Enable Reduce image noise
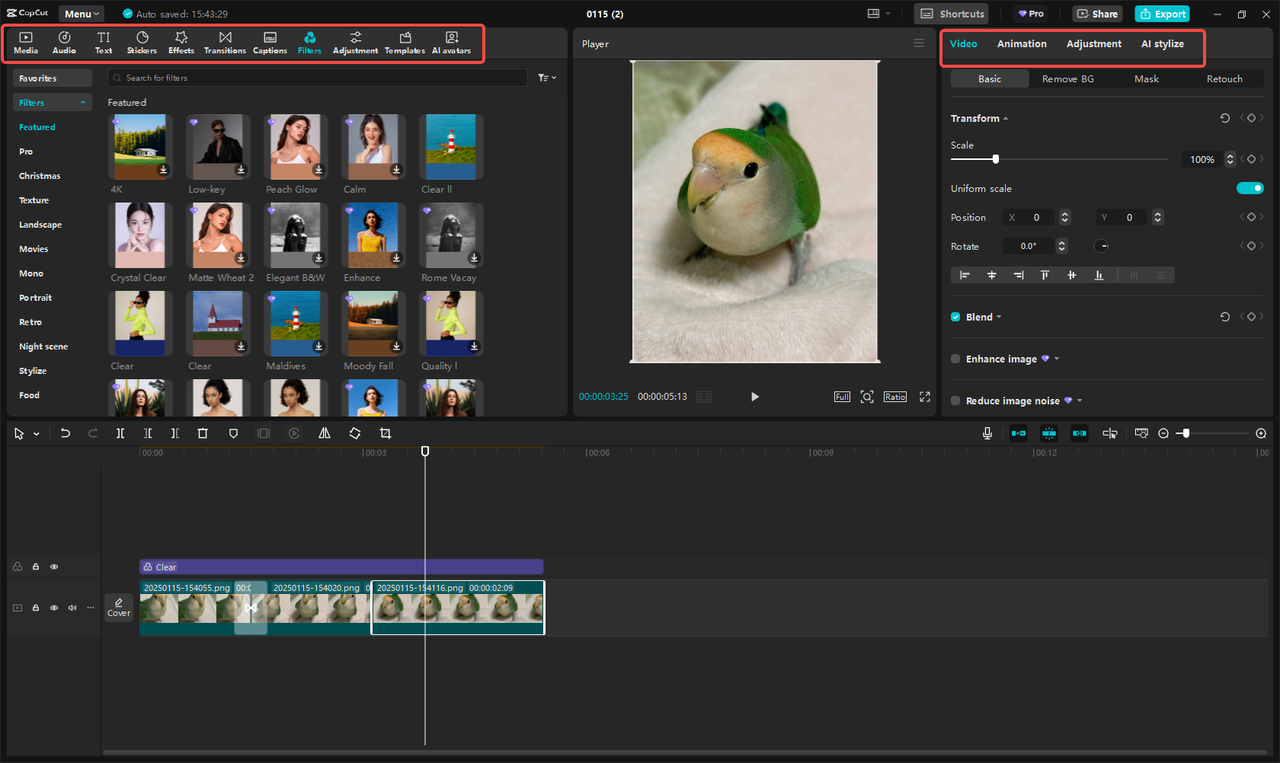The width and height of the screenshot is (1280, 763). [x=955, y=400]
